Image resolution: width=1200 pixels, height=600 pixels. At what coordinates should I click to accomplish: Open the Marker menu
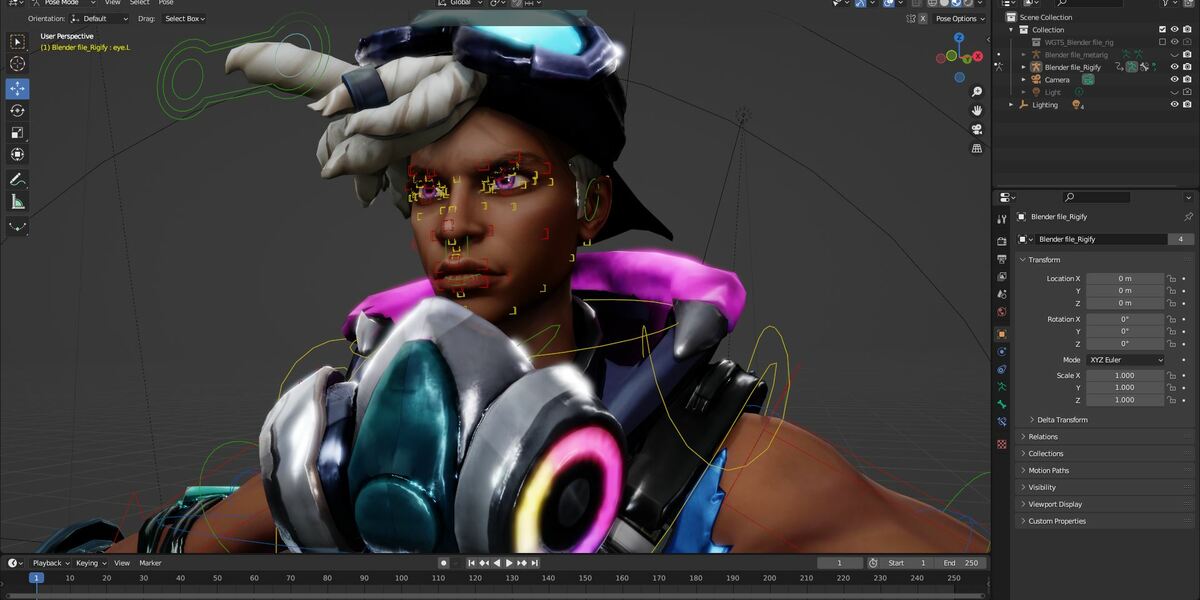click(150, 563)
